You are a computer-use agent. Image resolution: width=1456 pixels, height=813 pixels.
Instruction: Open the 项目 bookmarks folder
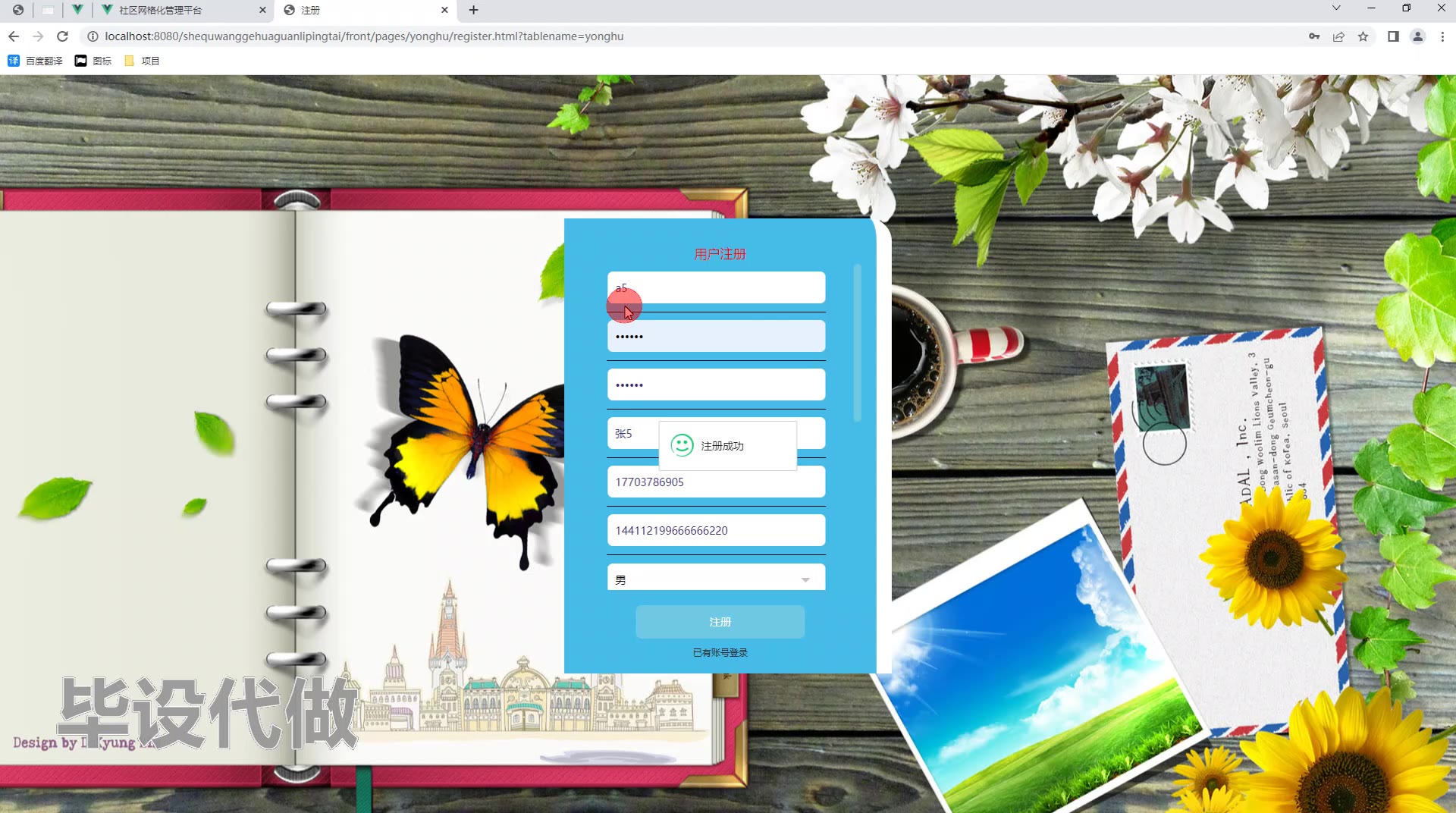point(142,61)
